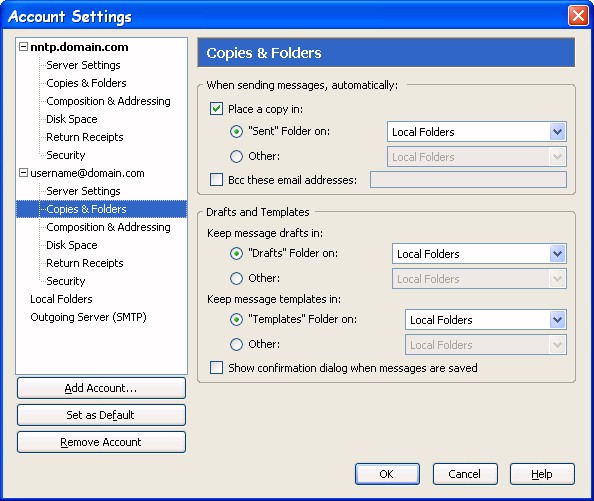Viewport: 594px width, 501px height.
Task: Open the Sent Folder on dropdown
Action: pyautogui.click(x=477, y=132)
